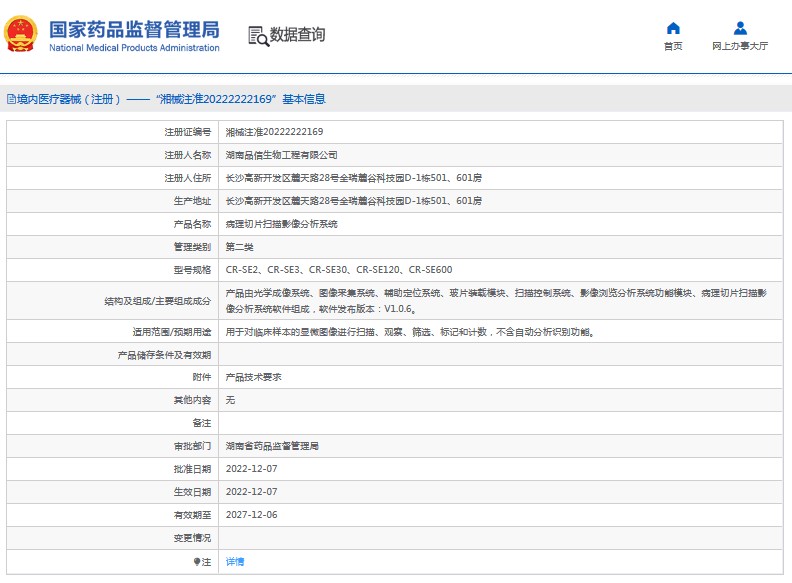Click the national emblem logo
Image resolution: width=792 pixels, height=583 pixels.
(x=21, y=34)
